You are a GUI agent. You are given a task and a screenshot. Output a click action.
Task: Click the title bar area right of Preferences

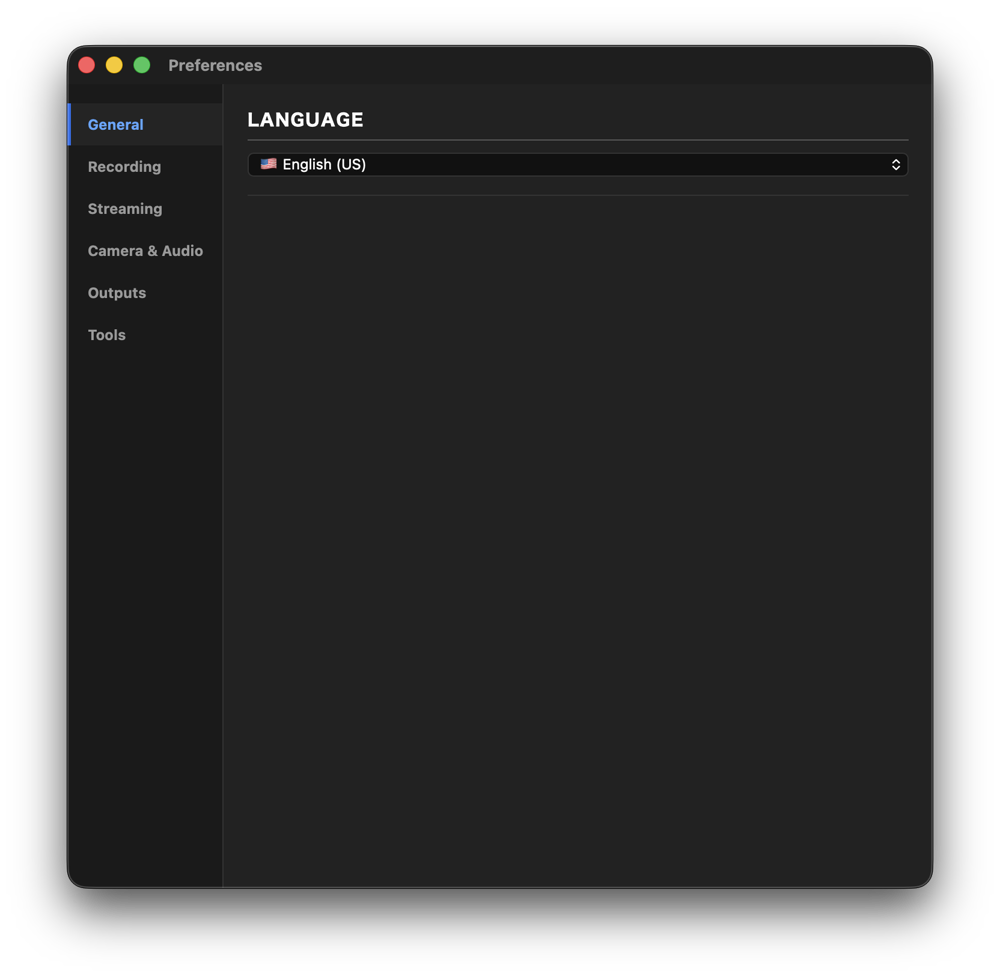tap(593, 65)
